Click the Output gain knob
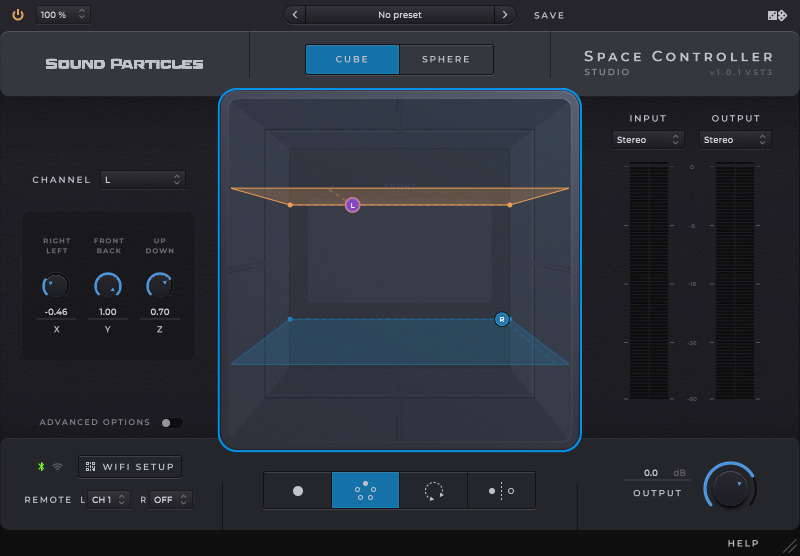This screenshot has width=800, height=556. 730,488
